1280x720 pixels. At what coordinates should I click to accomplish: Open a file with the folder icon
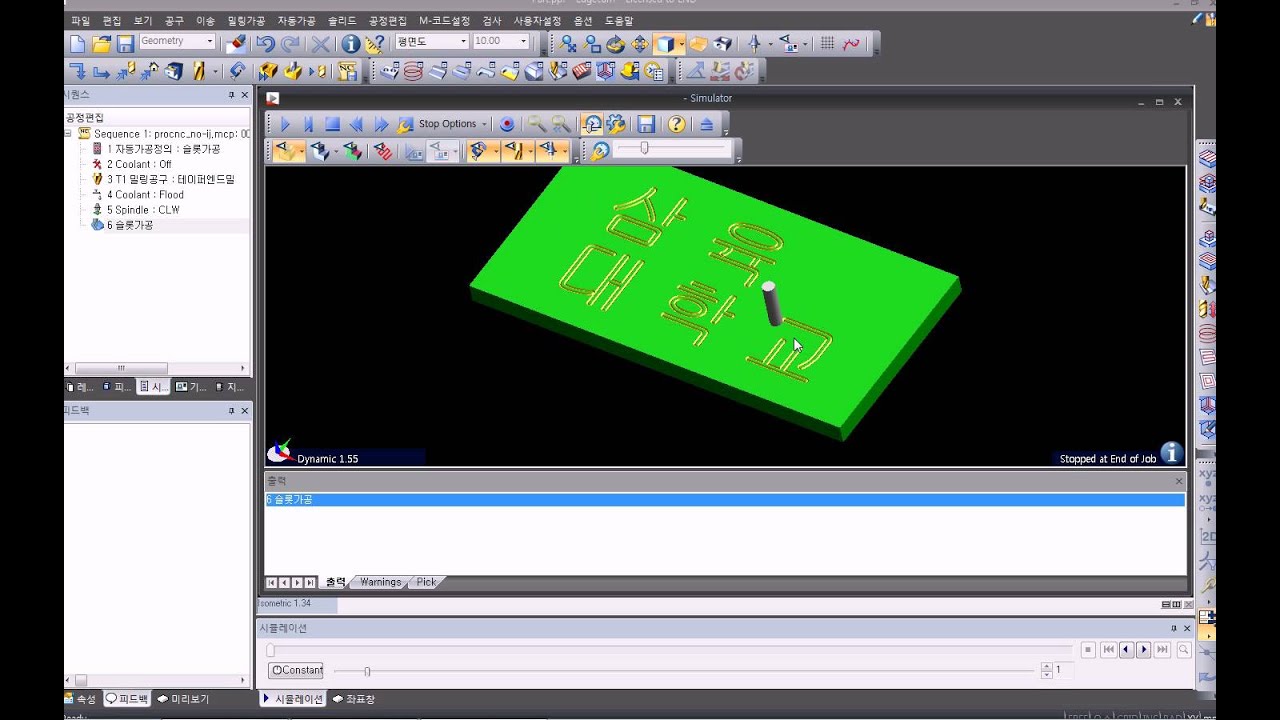click(x=101, y=43)
